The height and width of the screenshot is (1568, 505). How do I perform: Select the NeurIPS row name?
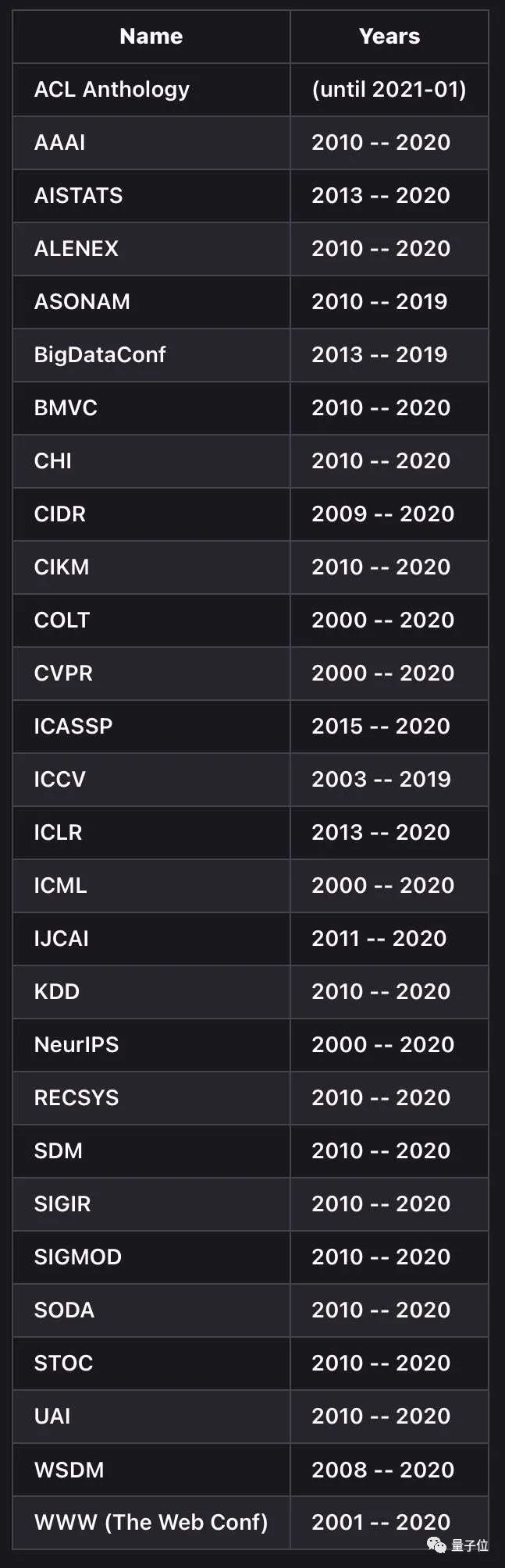click(x=76, y=1044)
